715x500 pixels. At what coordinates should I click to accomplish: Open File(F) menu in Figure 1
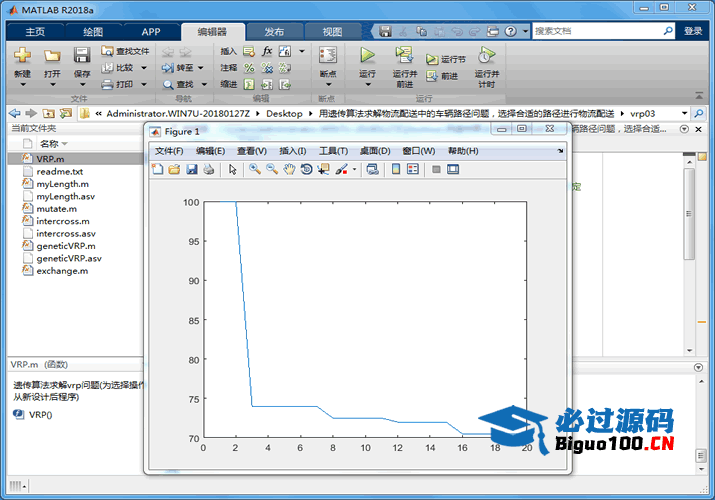click(169, 151)
